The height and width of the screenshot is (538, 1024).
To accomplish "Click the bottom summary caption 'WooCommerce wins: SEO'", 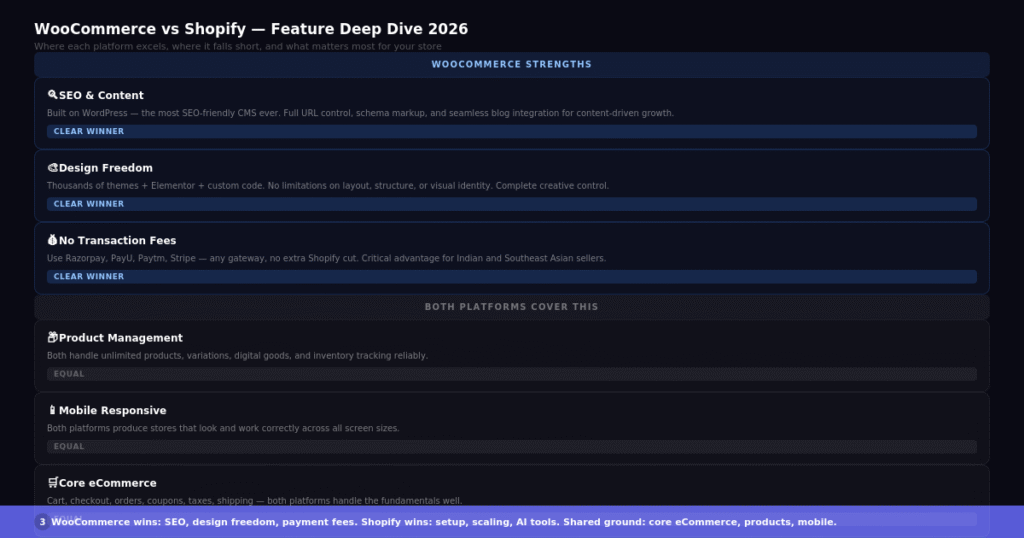I will [x=443, y=522].
